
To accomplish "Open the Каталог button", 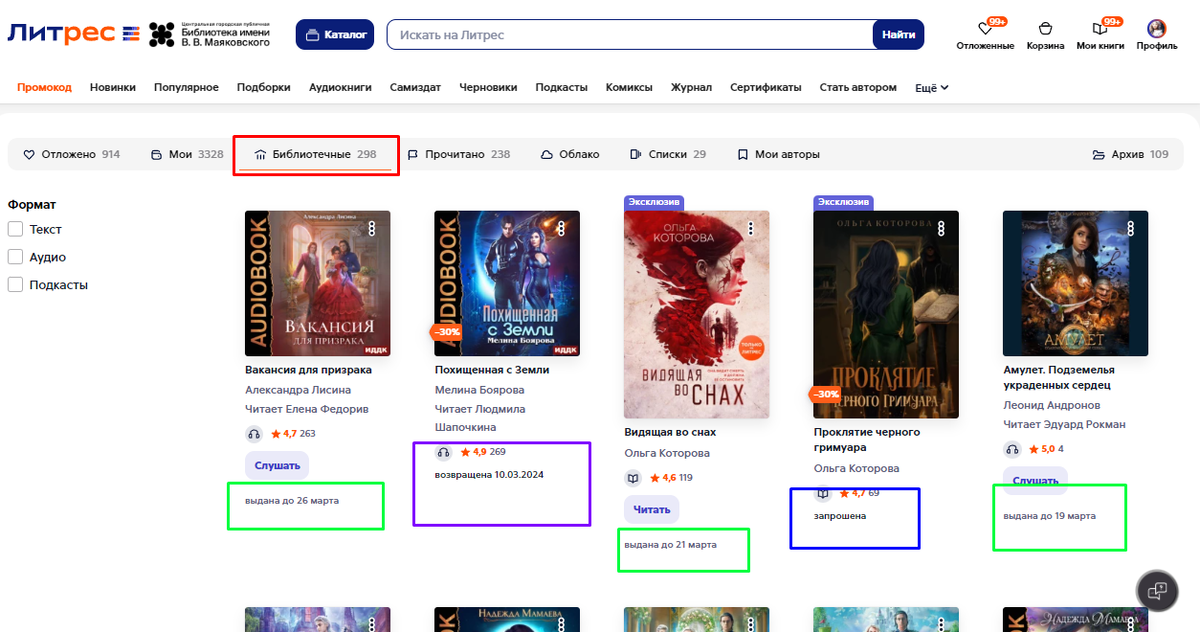I will point(335,35).
